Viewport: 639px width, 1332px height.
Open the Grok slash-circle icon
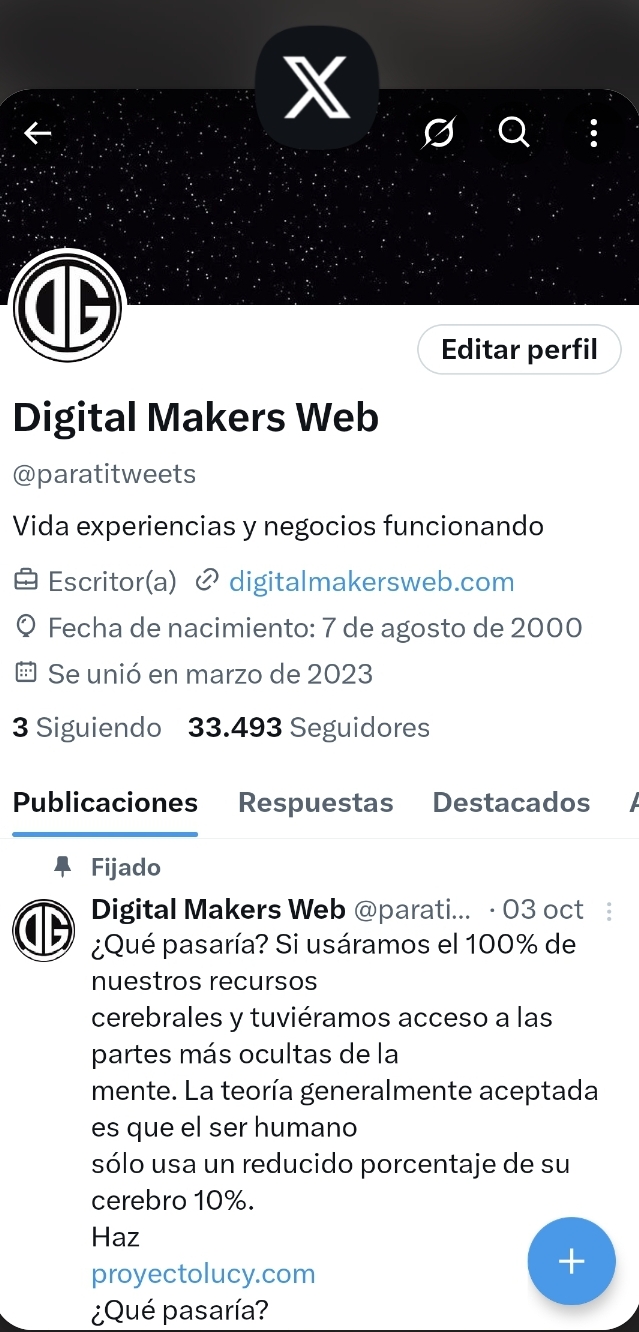438,132
